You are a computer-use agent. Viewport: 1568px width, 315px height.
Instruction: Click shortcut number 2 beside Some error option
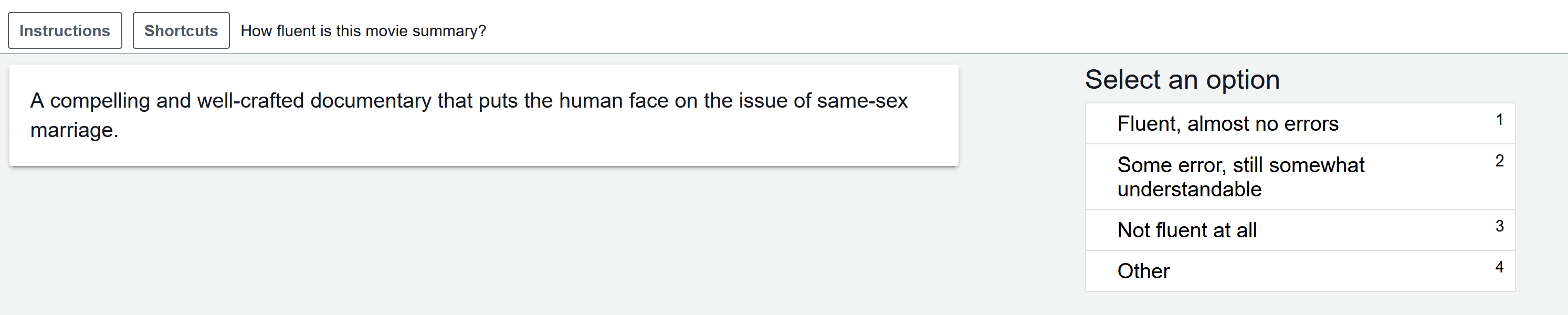click(x=1499, y=161)
